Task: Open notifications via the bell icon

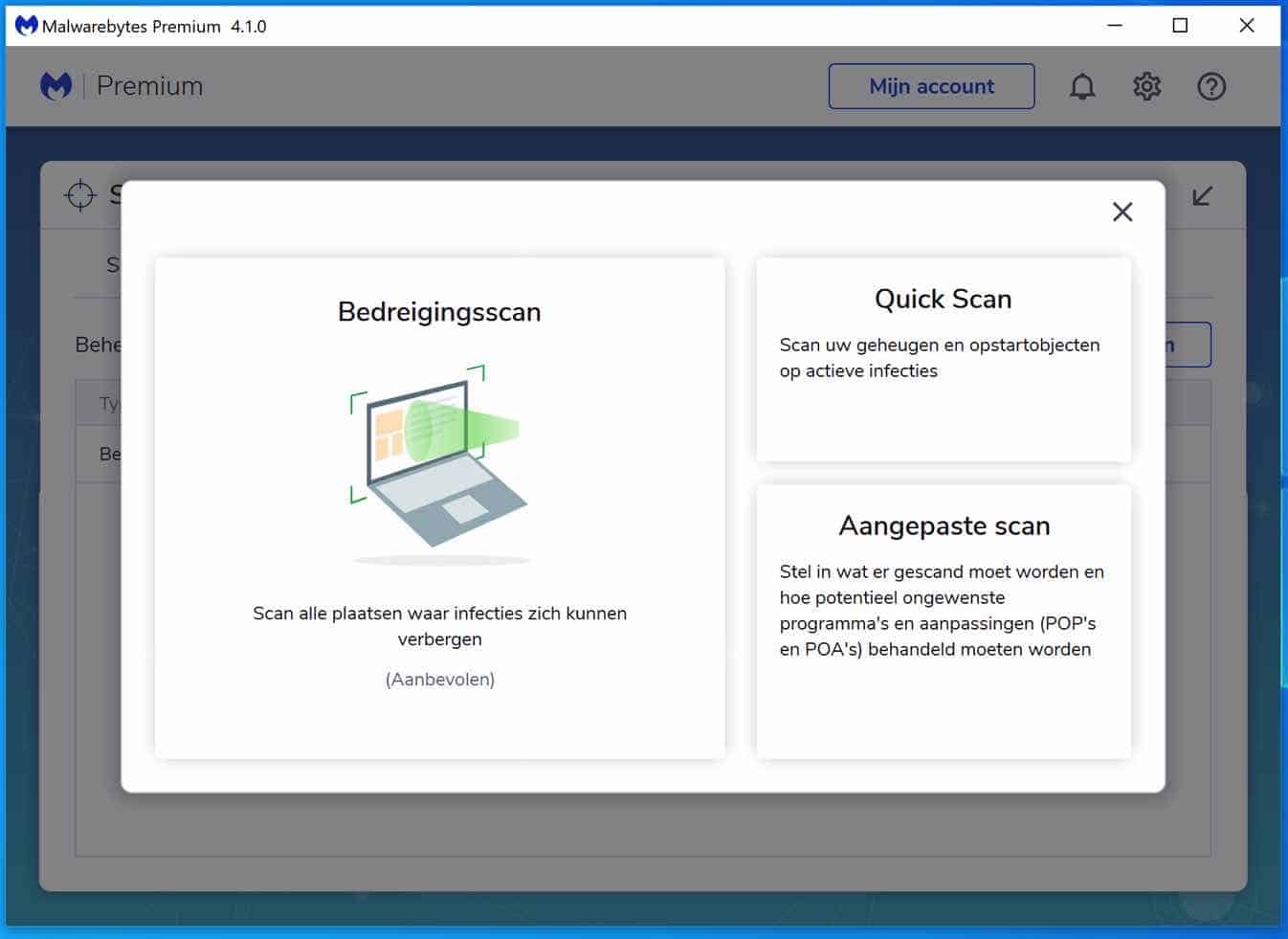Action: point(1082,86)
